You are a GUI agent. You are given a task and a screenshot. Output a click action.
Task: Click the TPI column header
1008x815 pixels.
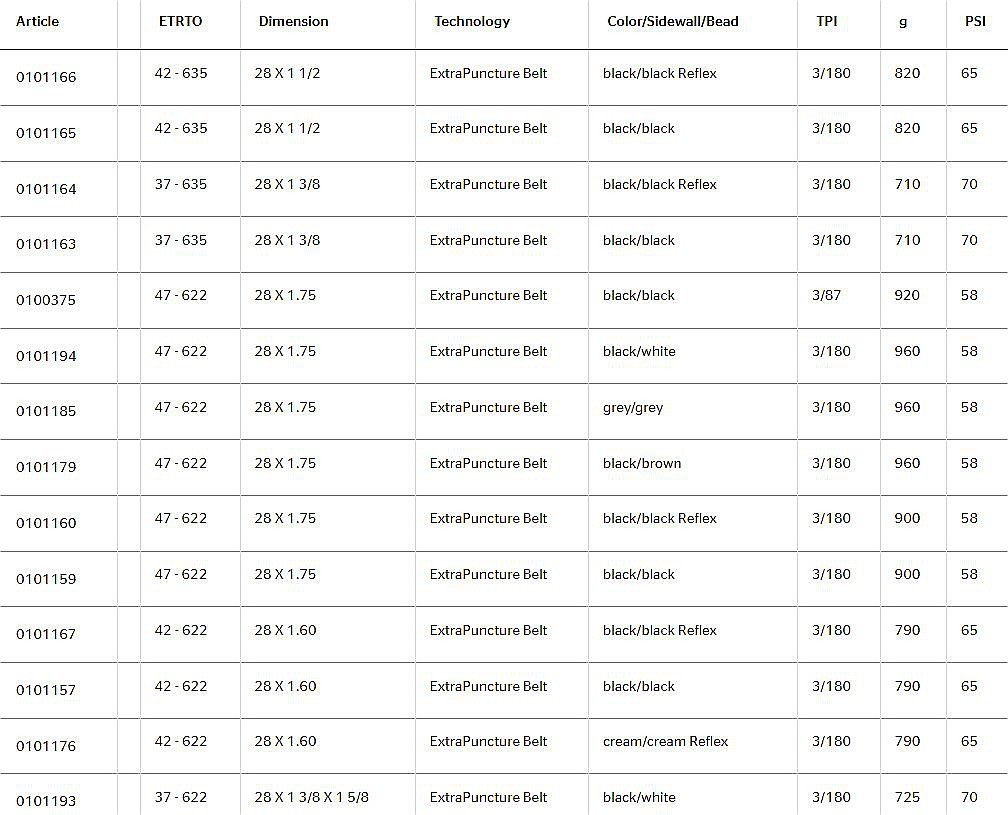[827, 22]
